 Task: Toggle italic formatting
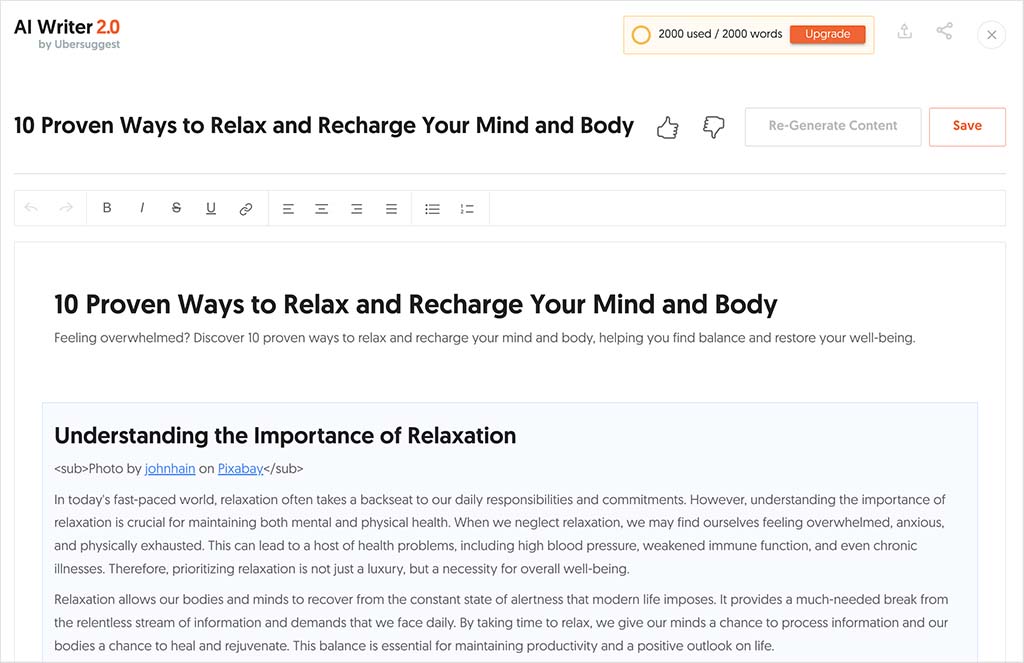[x=142, y=208]
